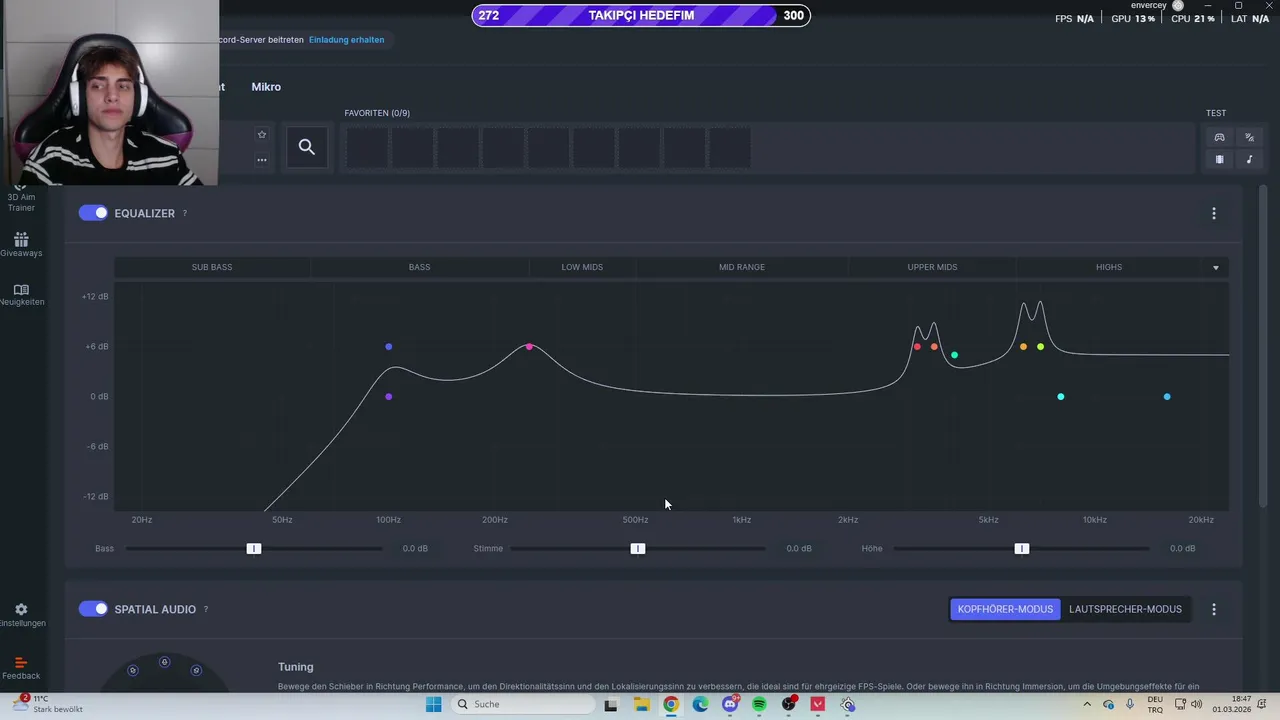The height and width of the screenshot is (720, 1280).
Task: Start the footsteps sound test icon
Action: tap(1249, 137)
